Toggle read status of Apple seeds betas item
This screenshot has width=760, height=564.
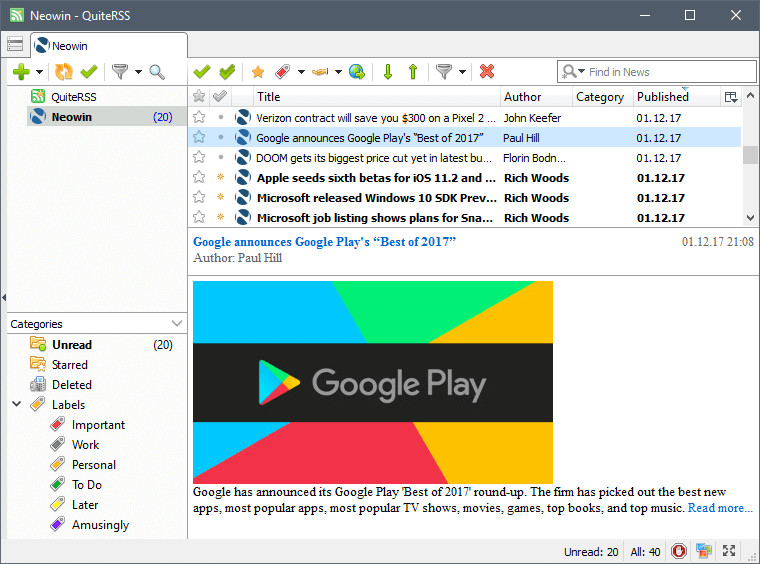point(221,177)
